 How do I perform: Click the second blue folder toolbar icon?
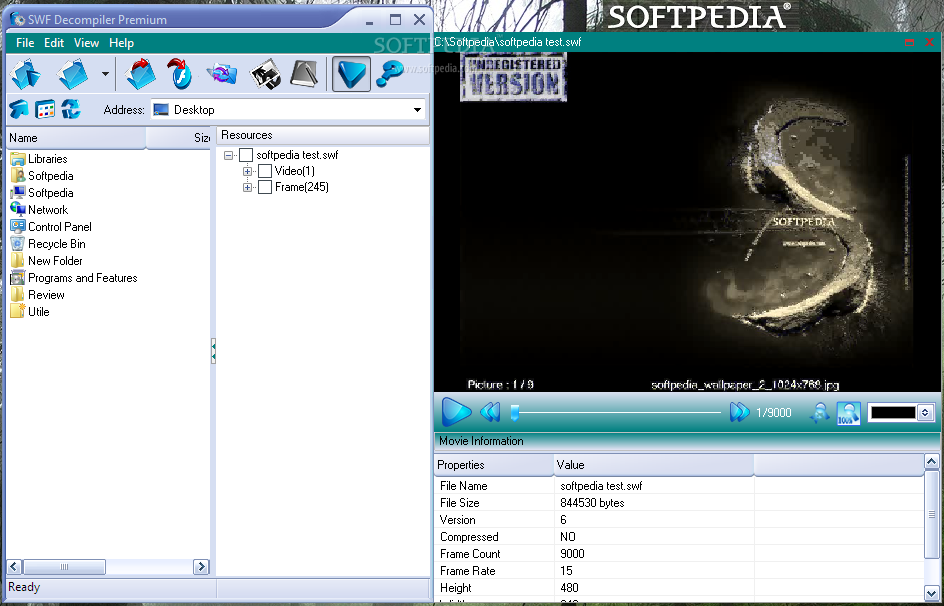[x=73, y=73]
